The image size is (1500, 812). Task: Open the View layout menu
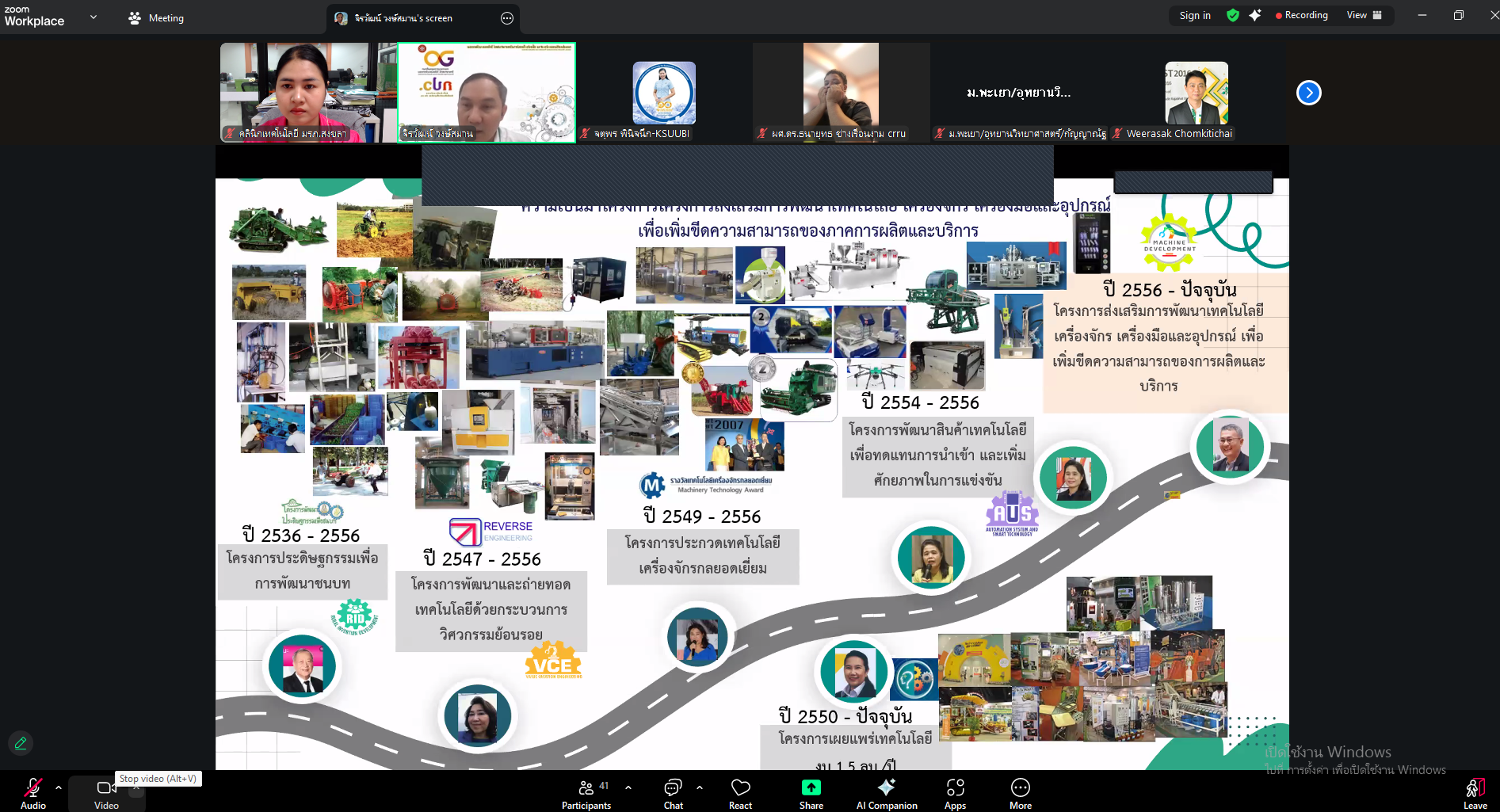tap(1364, 15)
